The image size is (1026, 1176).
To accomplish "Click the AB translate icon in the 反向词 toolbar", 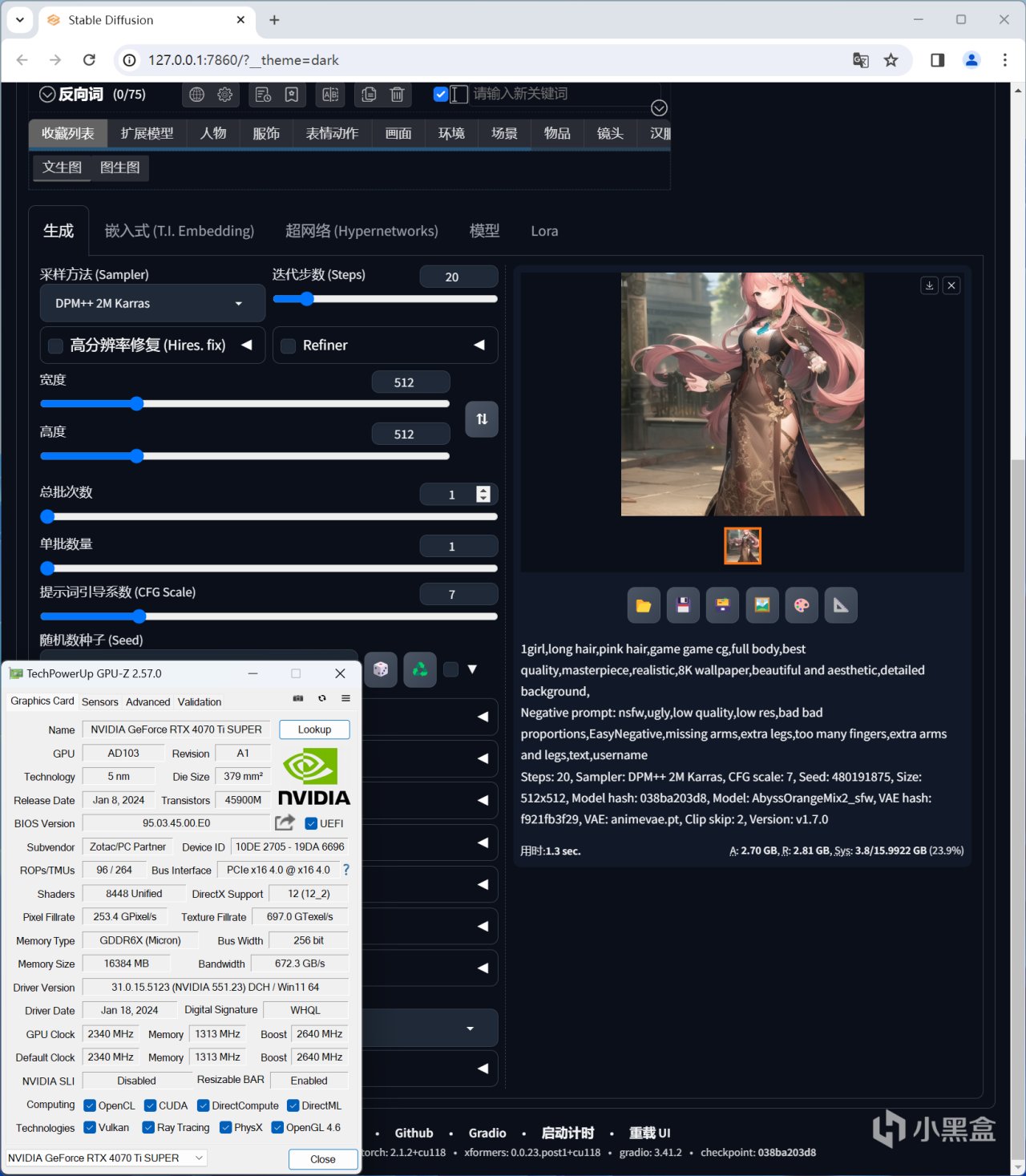I will click(330, 95).
